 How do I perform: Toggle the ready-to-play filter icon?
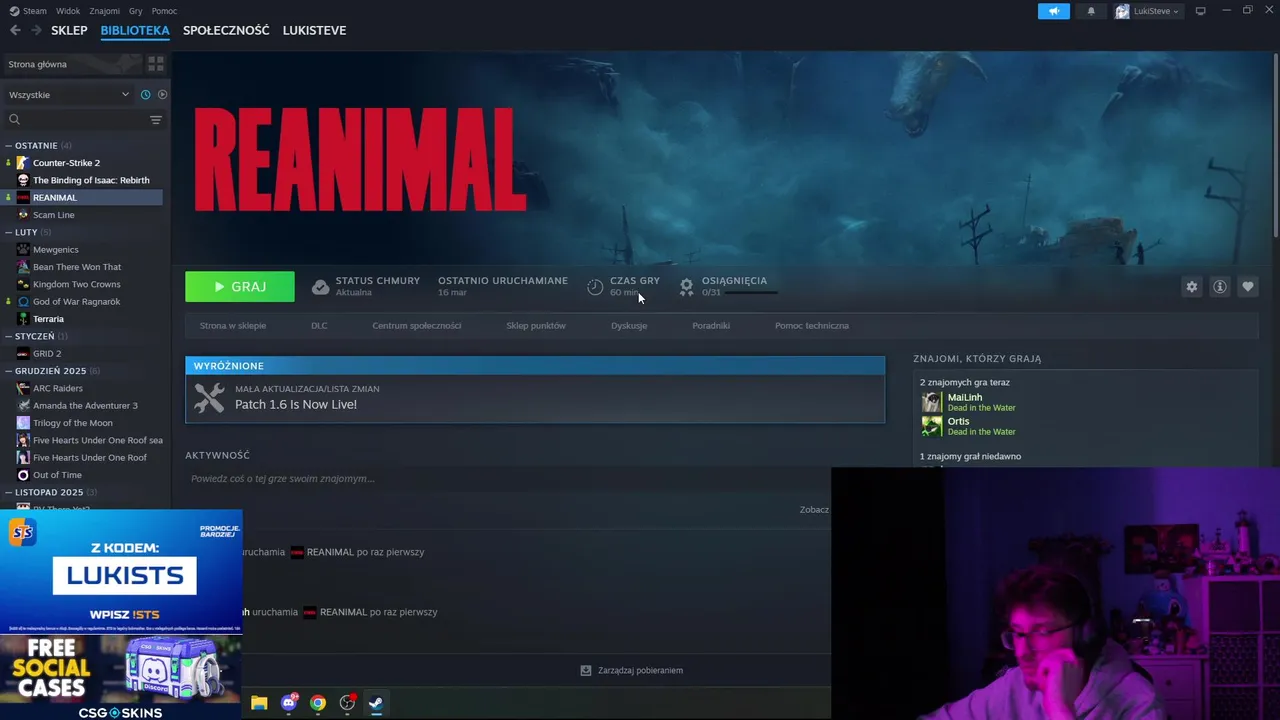pos(162,95)
